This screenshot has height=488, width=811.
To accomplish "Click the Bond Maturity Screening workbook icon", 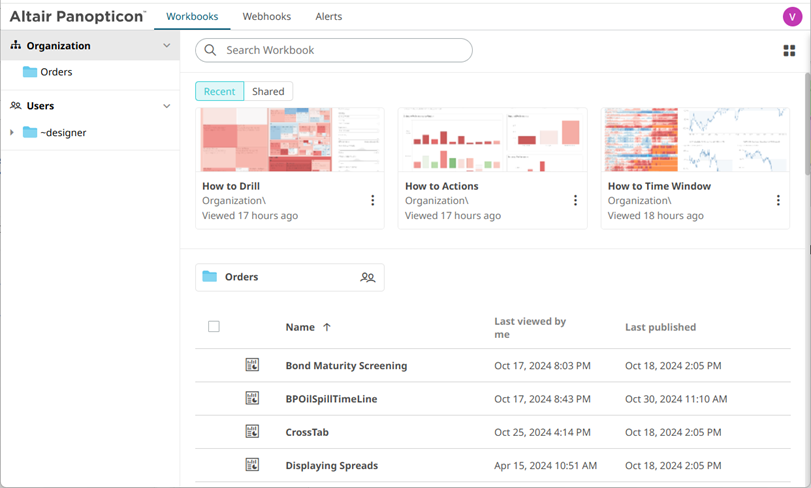I will 253,365.
